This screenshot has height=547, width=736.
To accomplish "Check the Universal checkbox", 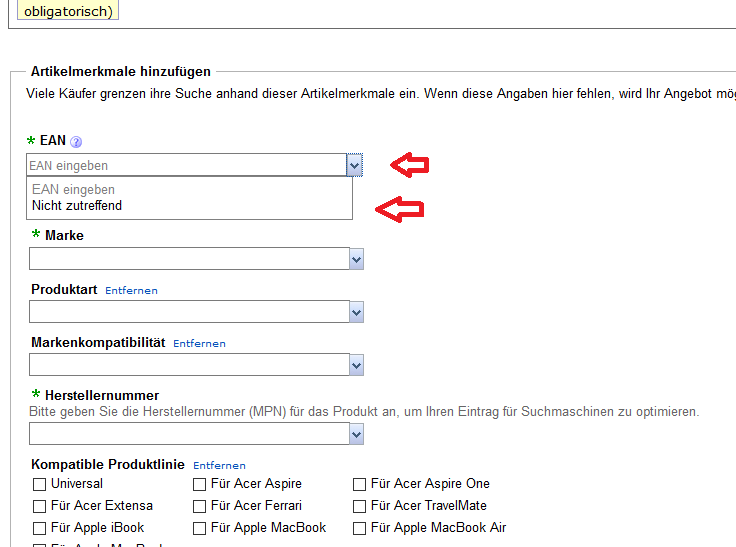I will tap(40, 484).
